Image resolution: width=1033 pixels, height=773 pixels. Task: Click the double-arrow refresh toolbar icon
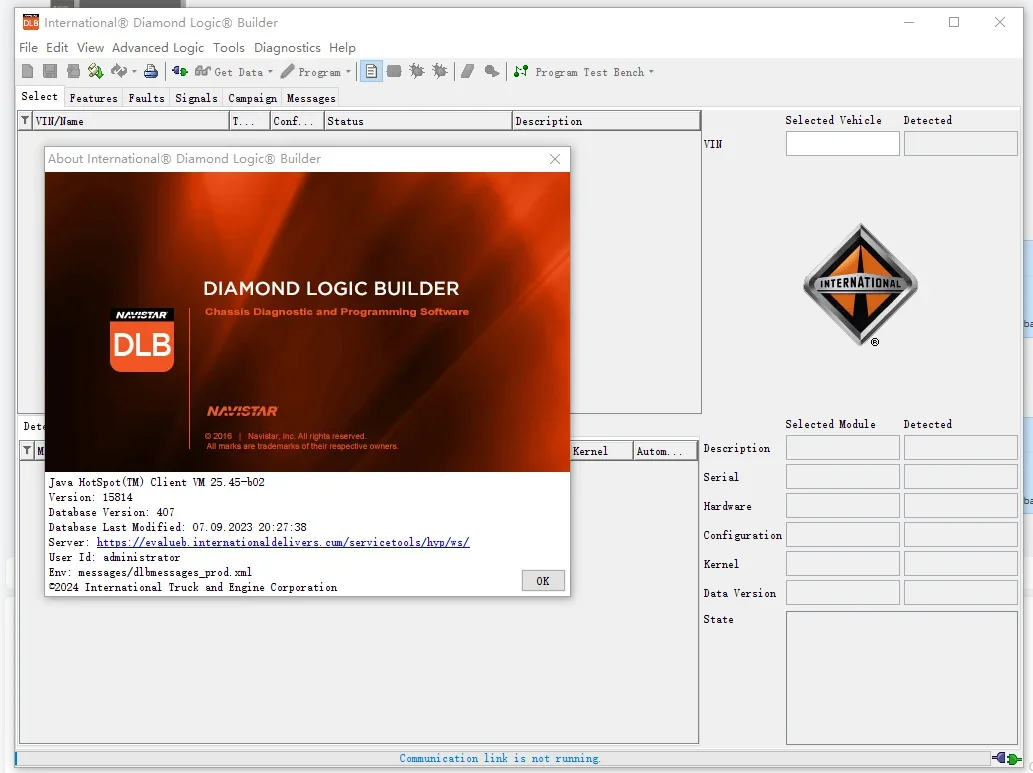point(119,71)
